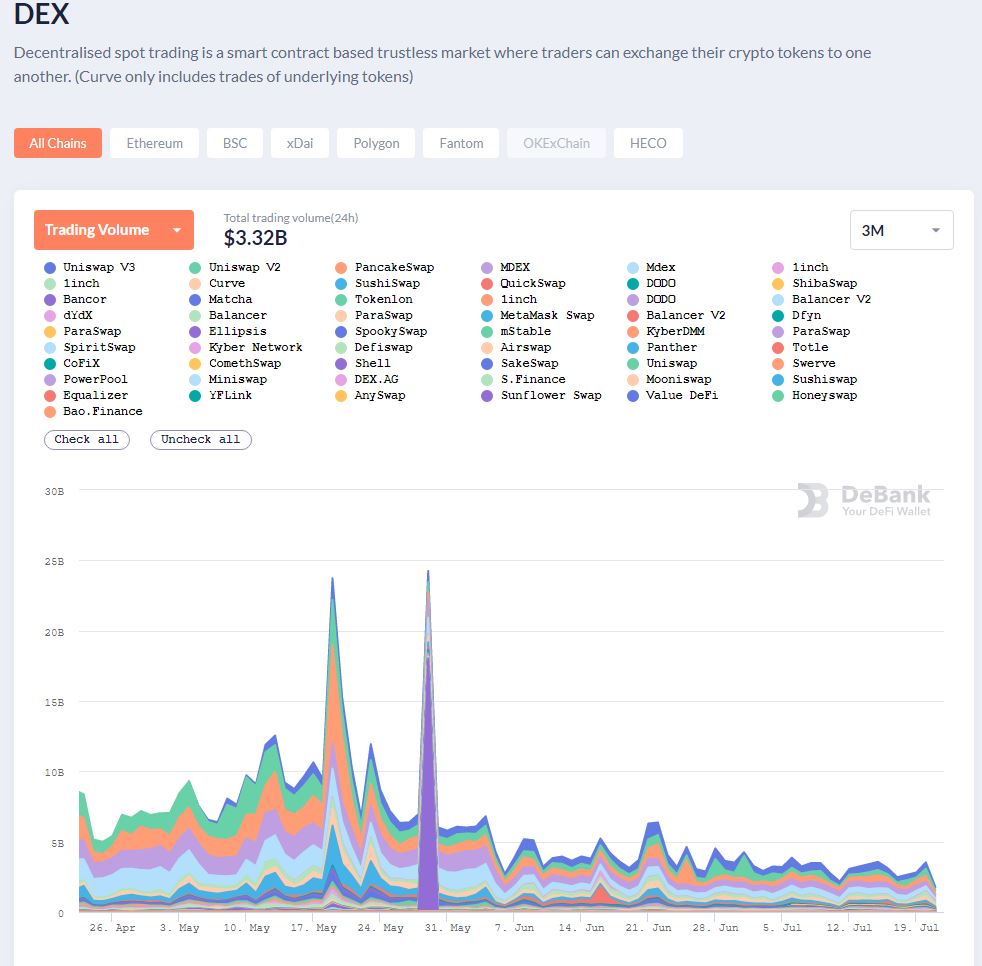Toggle the Honeyswap legend entry
Screen dimensions: 982x966
coord(815,396)
